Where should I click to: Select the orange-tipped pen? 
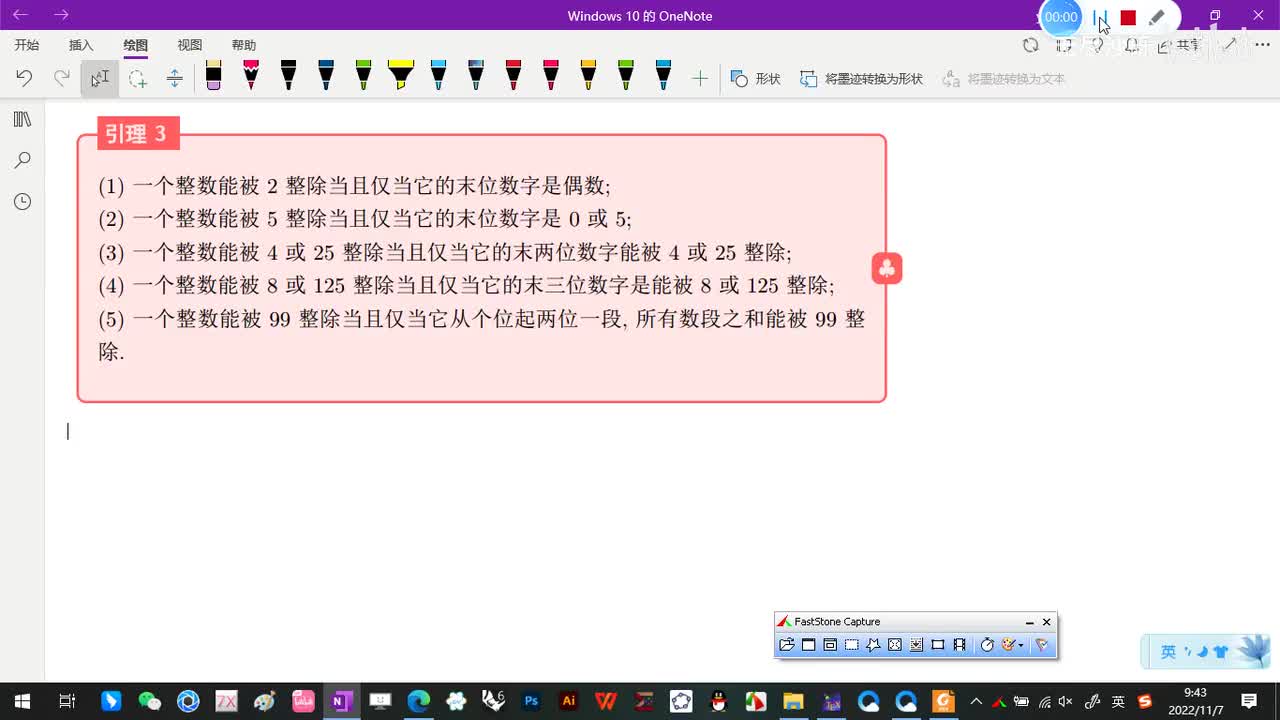[588, 75]
